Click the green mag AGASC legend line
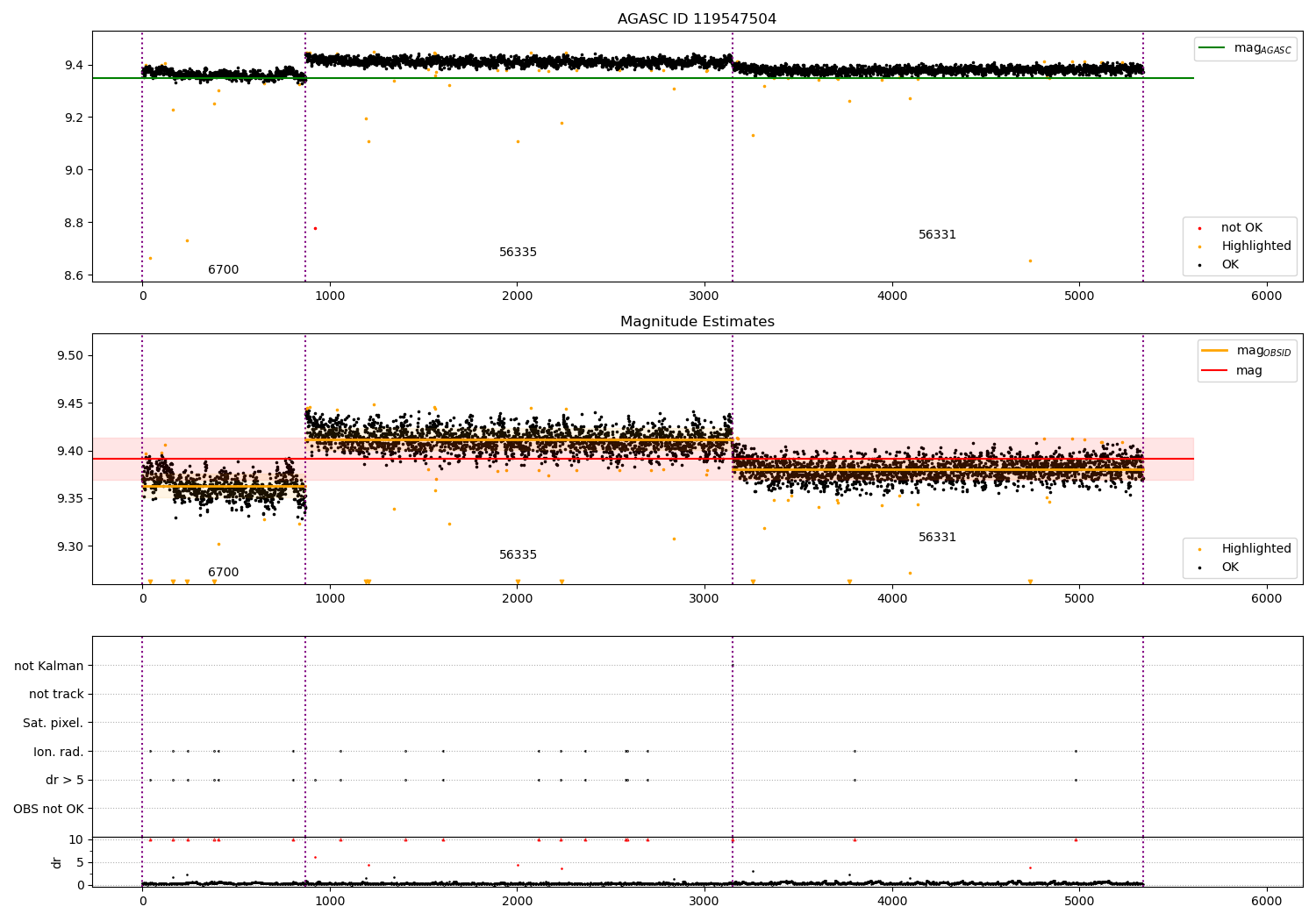The image size is (1316, 921). click(x=1212, y=48)
